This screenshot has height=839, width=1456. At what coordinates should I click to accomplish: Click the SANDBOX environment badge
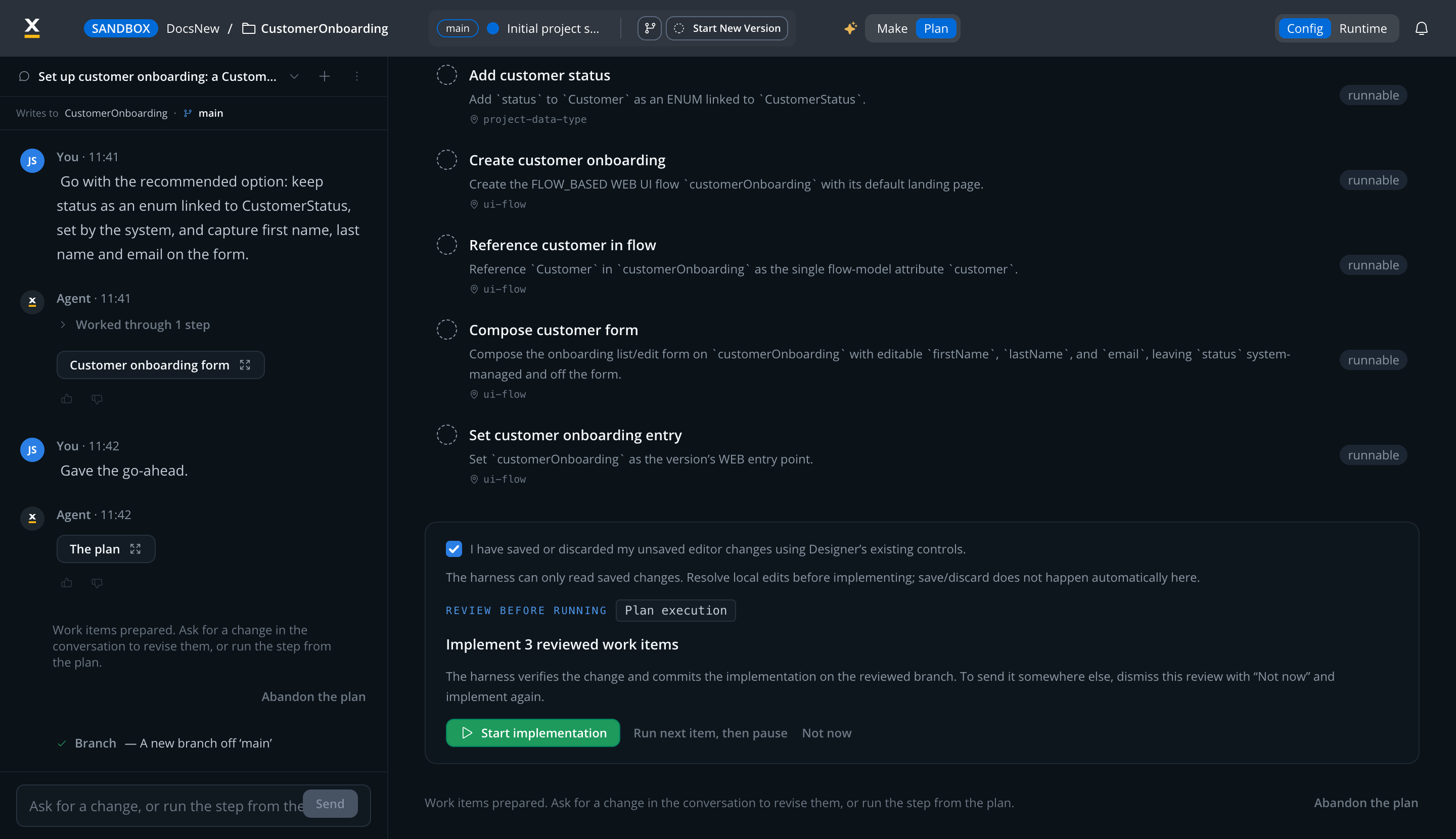click(x=120, y=28)
